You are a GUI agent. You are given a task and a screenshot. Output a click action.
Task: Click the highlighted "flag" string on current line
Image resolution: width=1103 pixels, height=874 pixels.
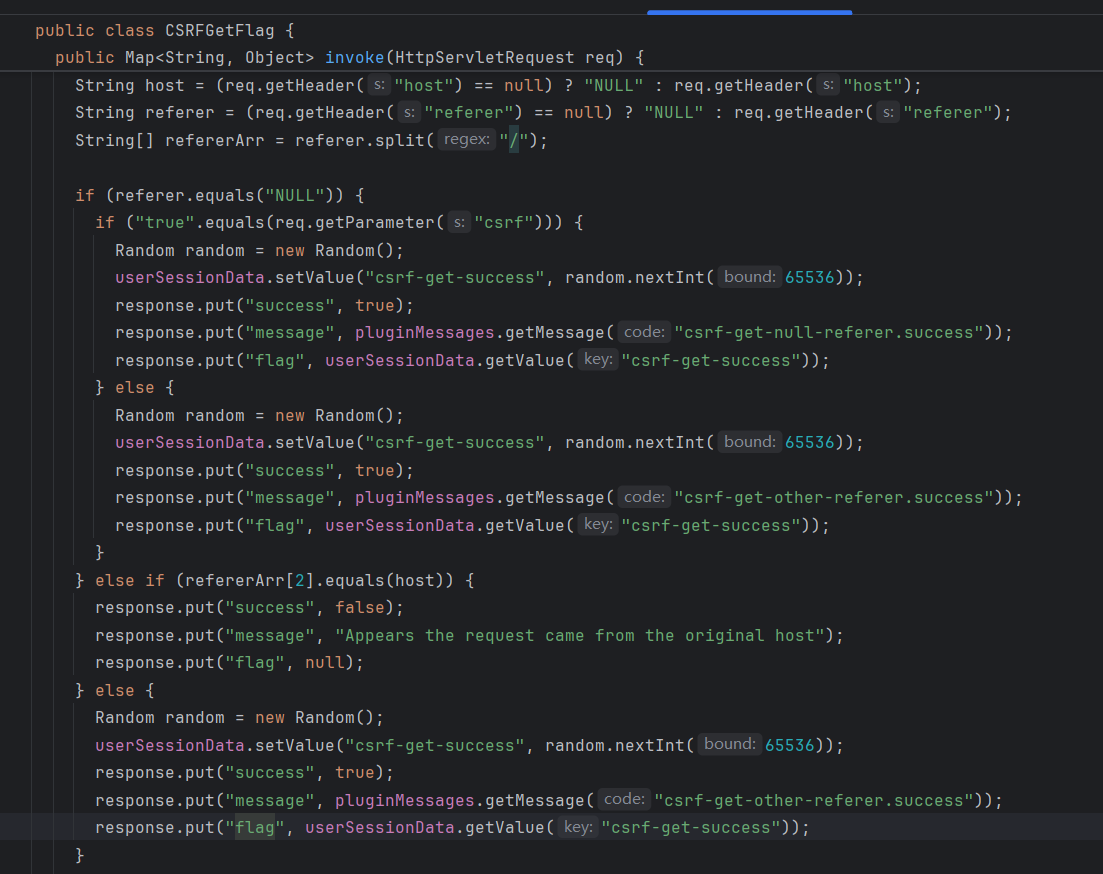click(254, 827)
